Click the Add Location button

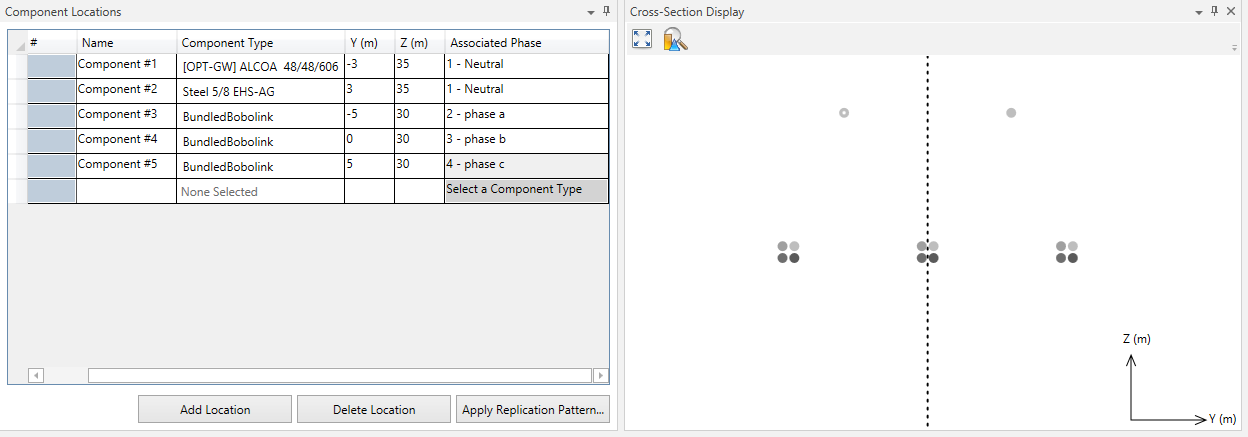pyautogui.click(x=215, y=409)
